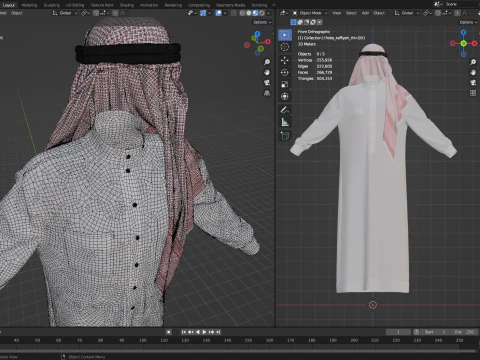Select rendered shading mode in left viewport

coord(262,13)
